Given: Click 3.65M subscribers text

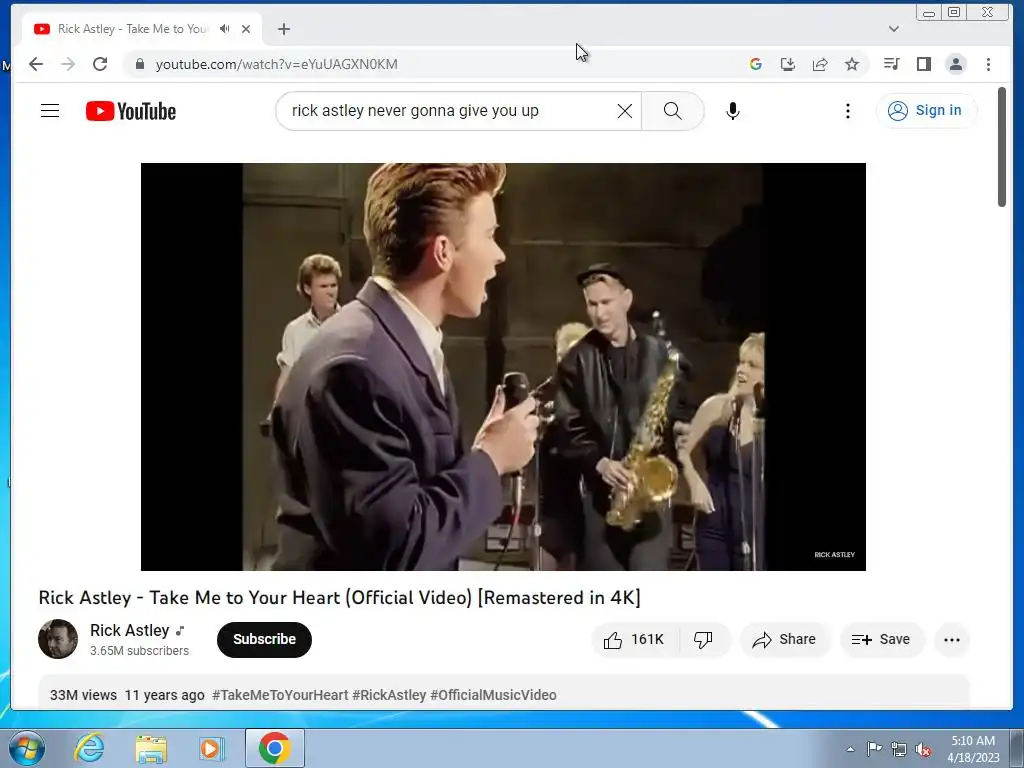Looking at the screenshot, I should tap(139, 650).
